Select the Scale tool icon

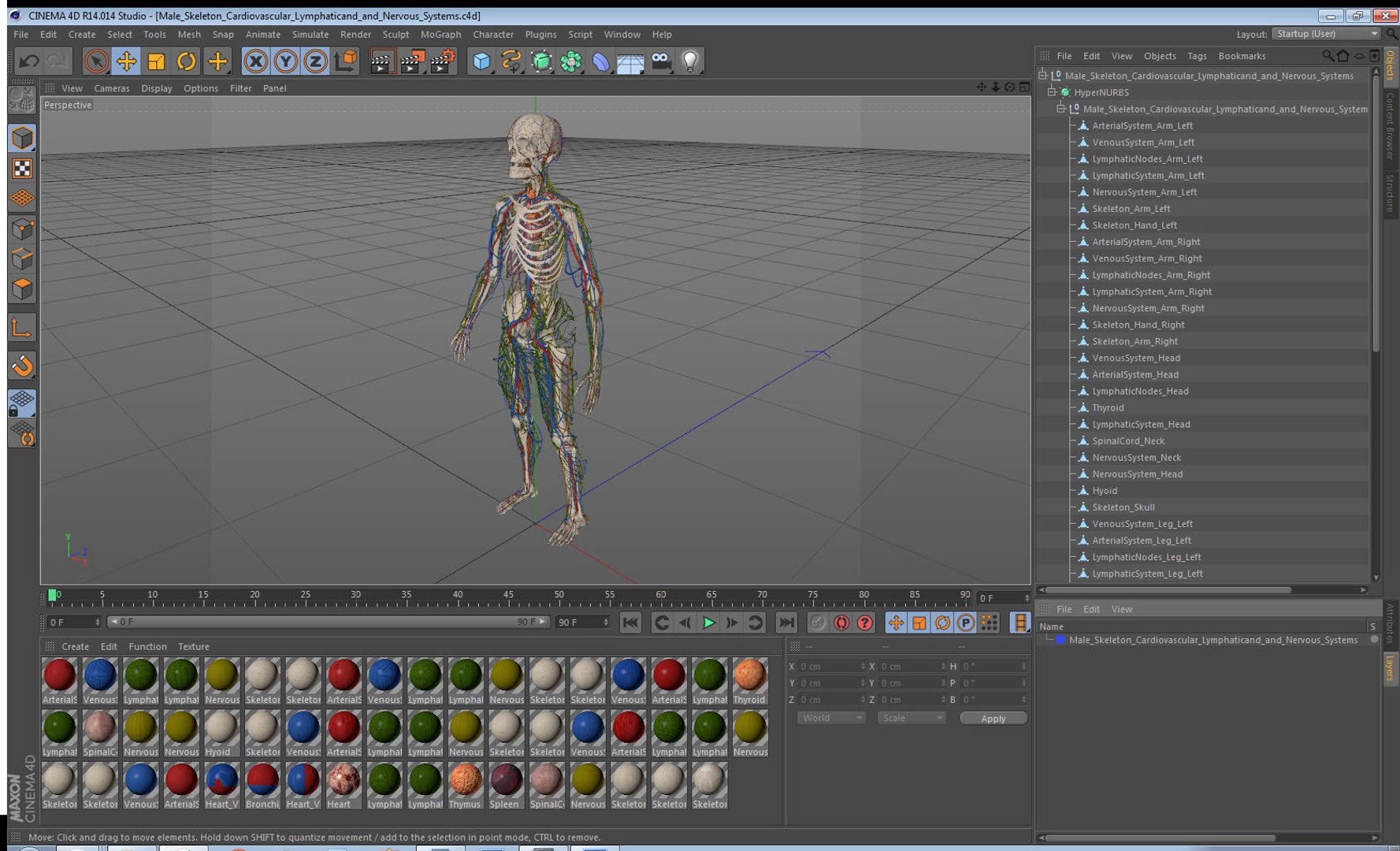[156, 61]
